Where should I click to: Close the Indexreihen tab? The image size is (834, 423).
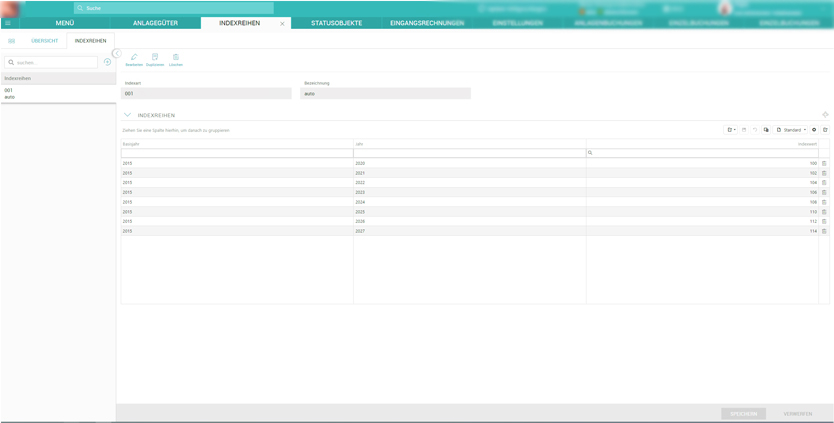[282, 23]
